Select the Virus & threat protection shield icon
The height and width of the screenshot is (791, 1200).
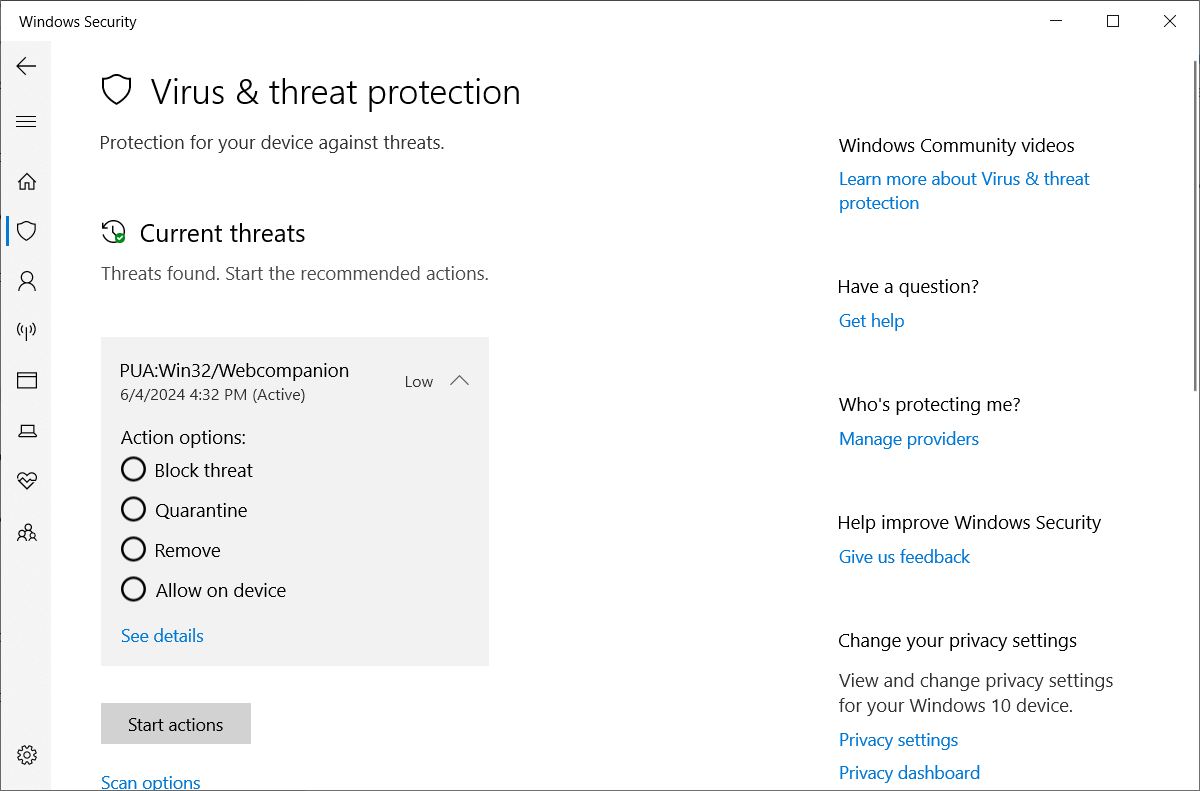27,231
